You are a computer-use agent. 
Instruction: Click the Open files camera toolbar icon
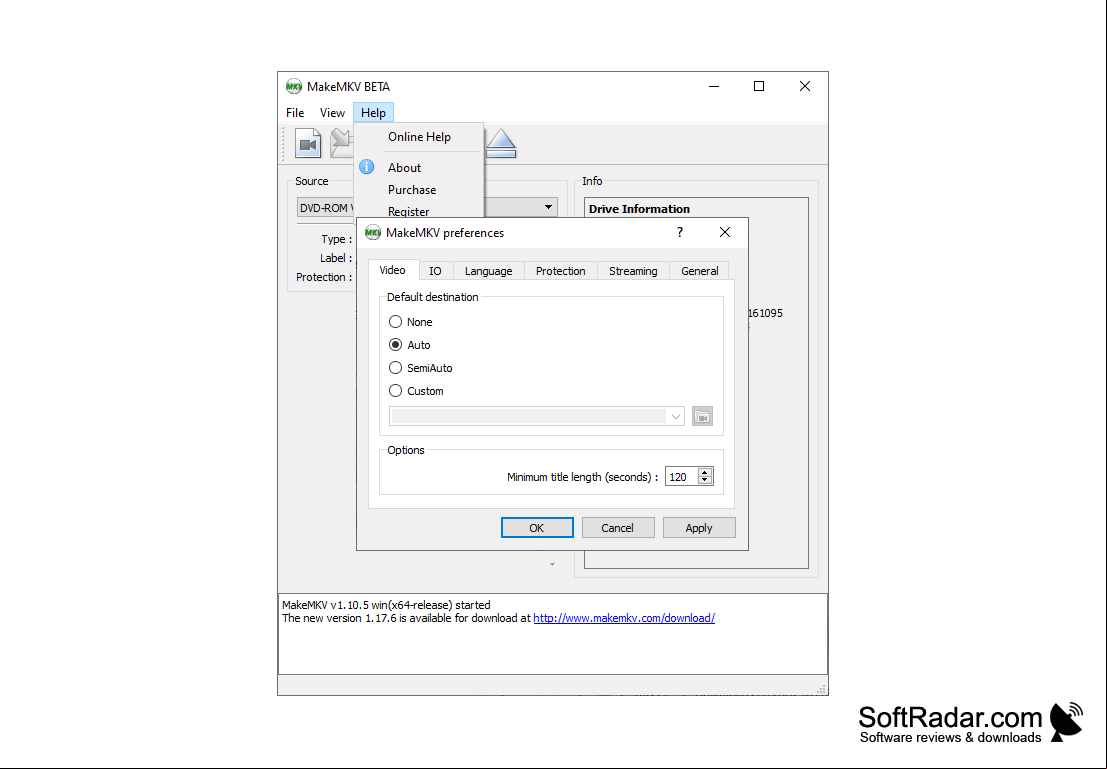click(308, 143)
